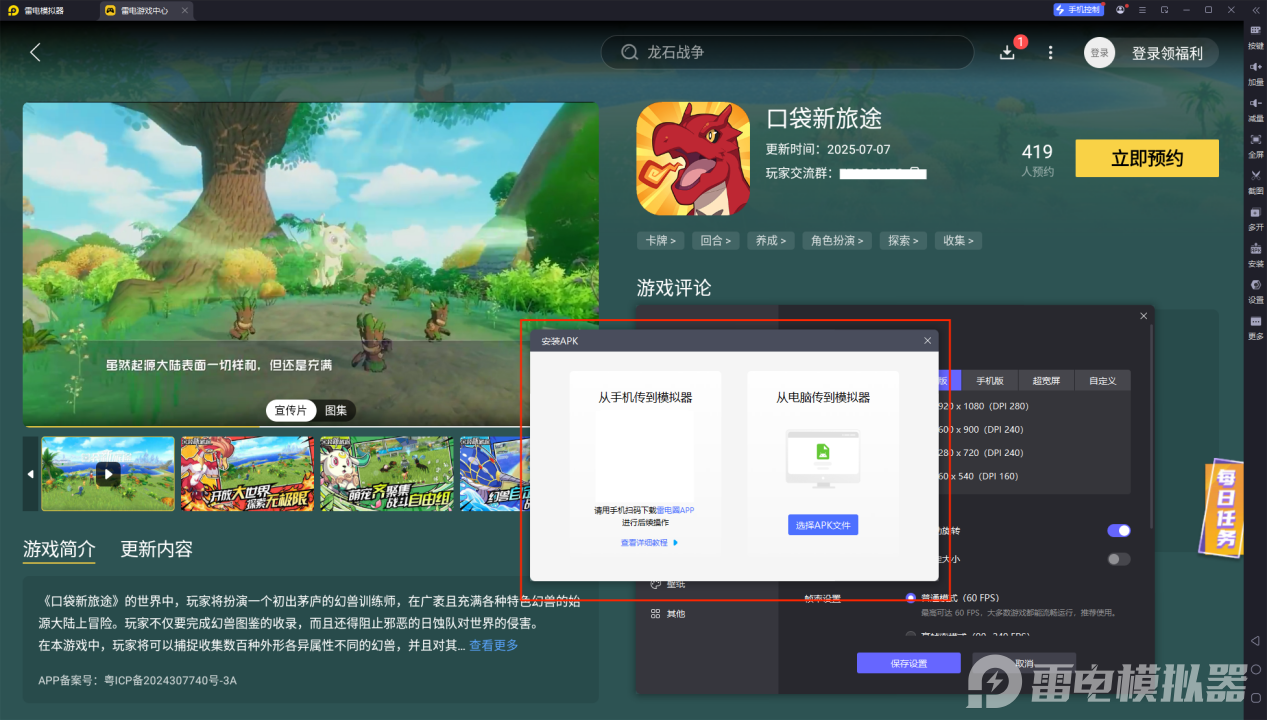1267x720 pixels.
Task: Collapse the right sidebar with double-arrow icon
Action: pyautogui.click(x=1256, y=9)
